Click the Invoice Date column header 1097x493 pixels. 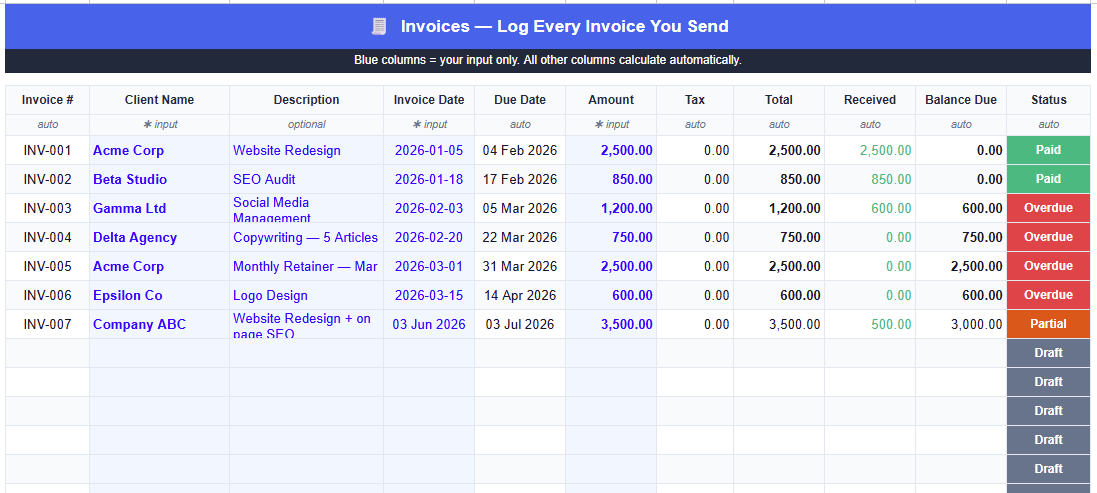(429, 100)
